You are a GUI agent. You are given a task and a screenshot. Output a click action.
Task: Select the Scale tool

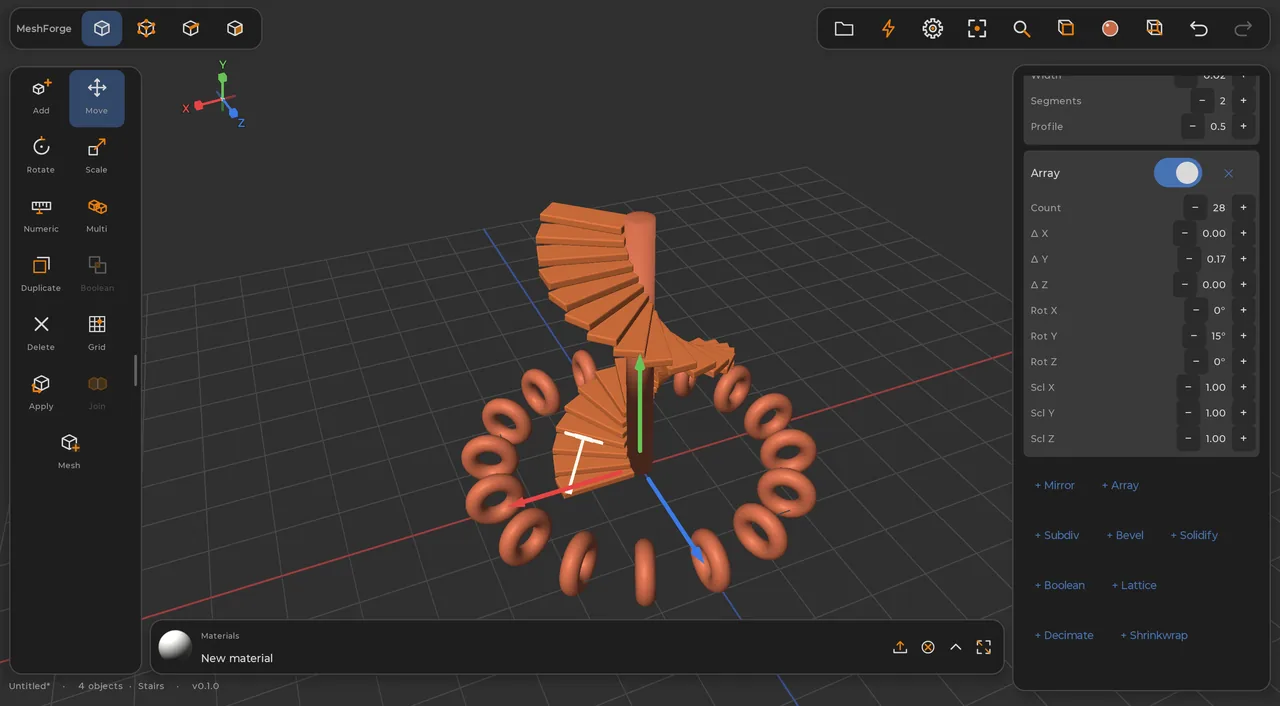pyautogui.click(x=97, y=156)
